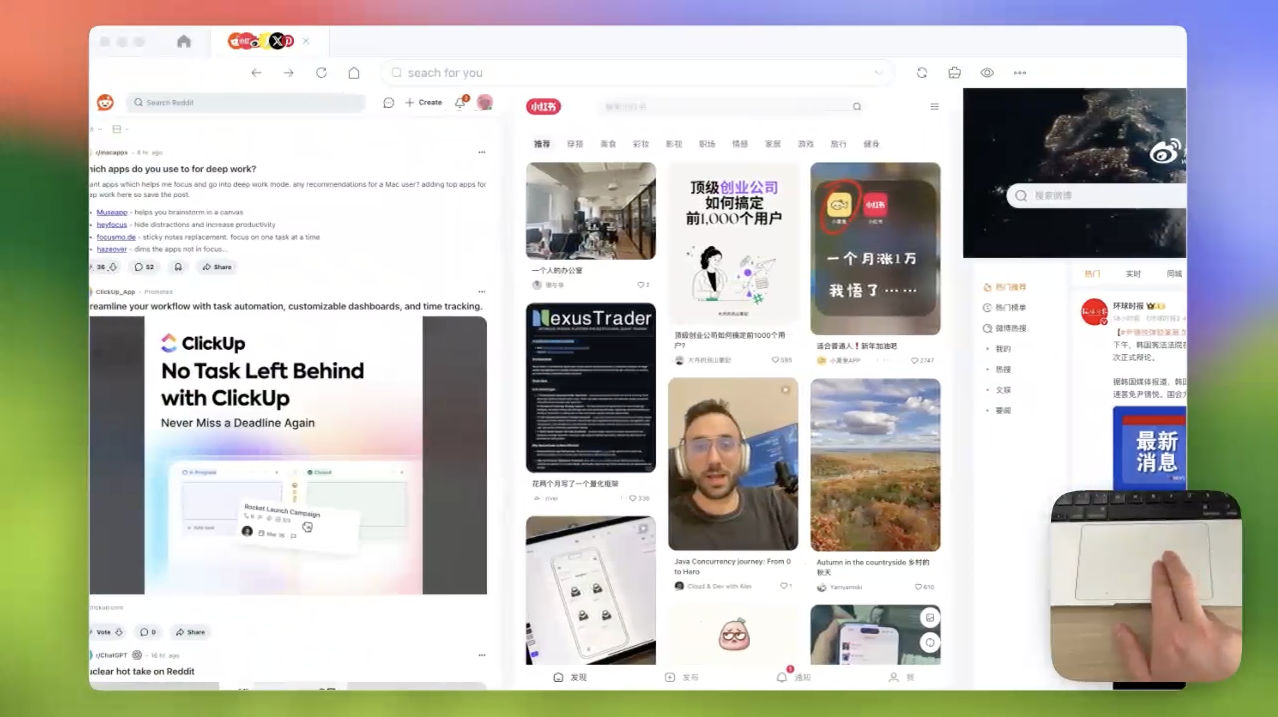Select the 穿搭 category tab
This screenshot has width=1278, height=717.
coord(575,144)
